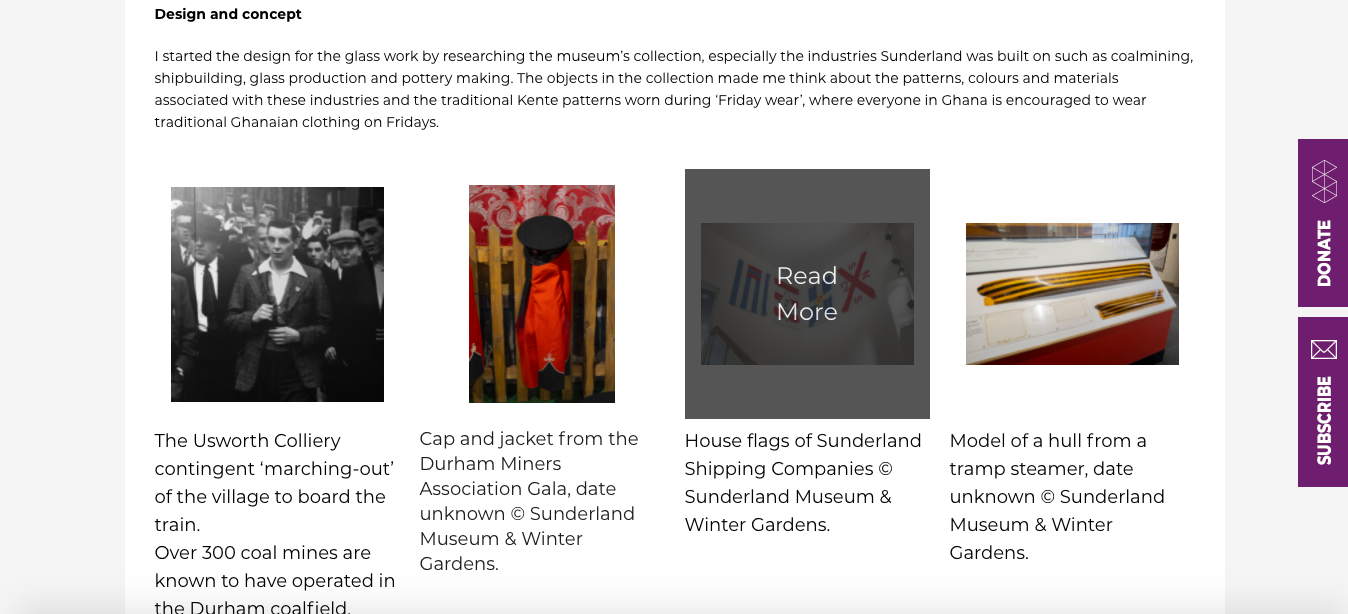The height and width of the screenshot is (614, 1348).
Task: Click Read More on the house flags image
Action: tap(807, 294)
